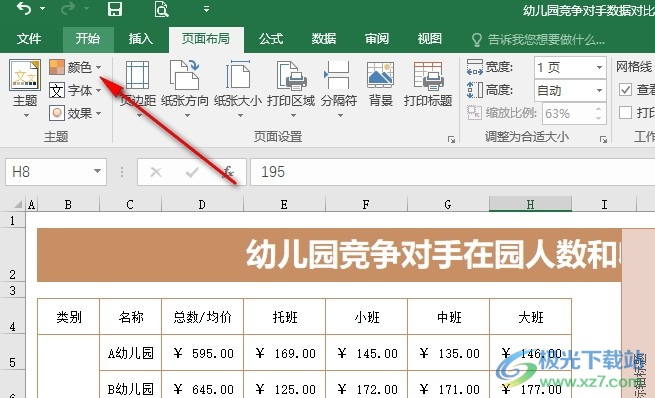The height and width of the screenshot is (398, 655).
Task: Open the 颜色 (Colors) theme dropdown
Action: coord(76,67)
